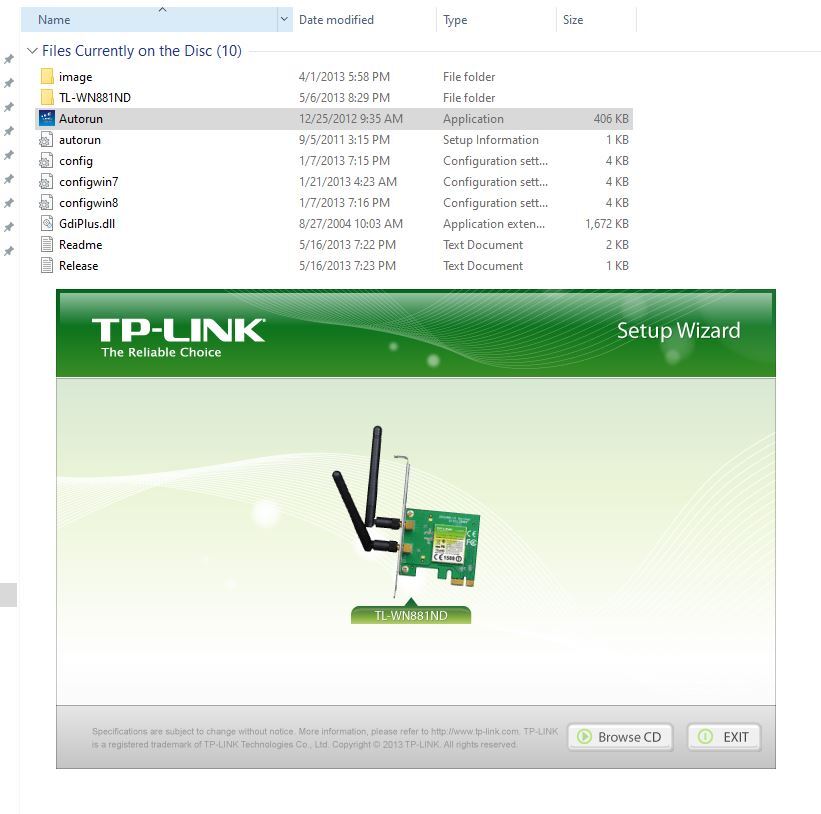The height and width of the screenshot is (814, 821).
Task: Select the image folder name
Action: coord(75,77)
